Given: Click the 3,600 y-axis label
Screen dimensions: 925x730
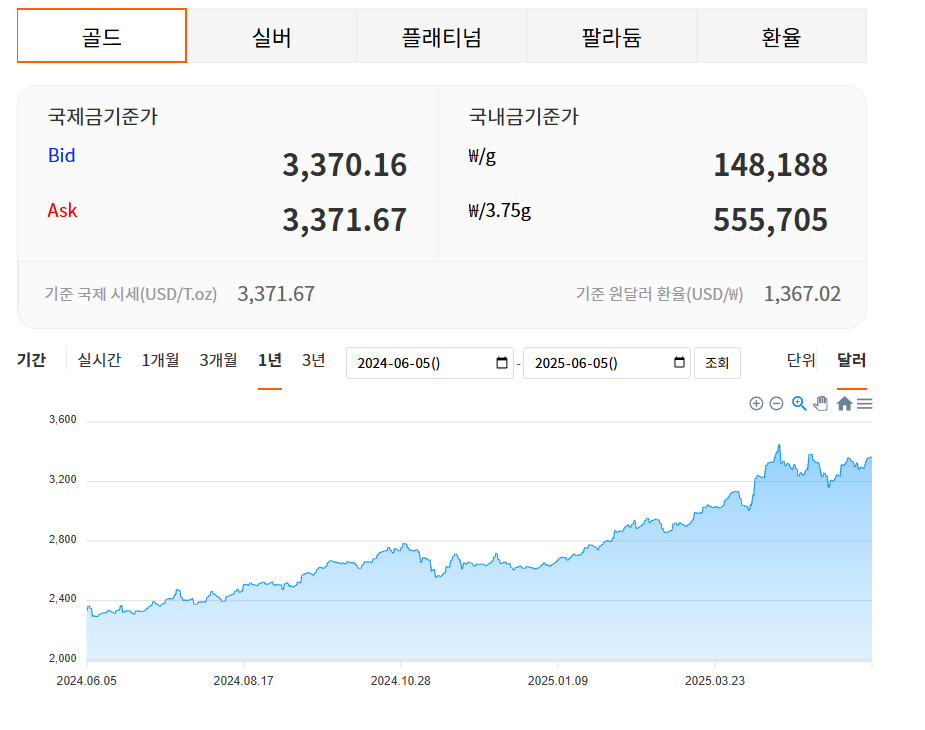Looking at the screenshot, I should [x=63, y=420].
